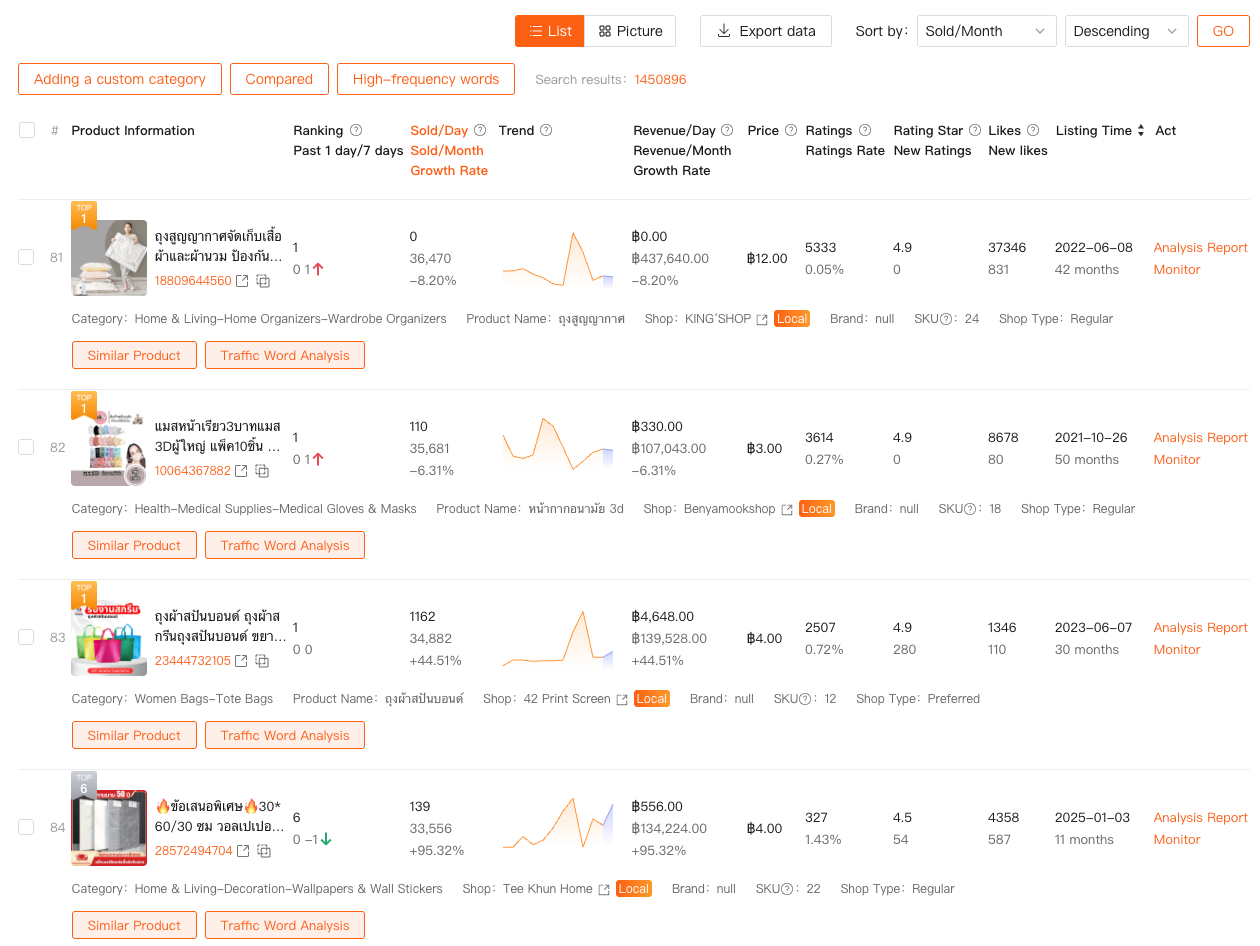Click sort arrows on Listing Time column
1260x946 pixels.
(1141, 131)
